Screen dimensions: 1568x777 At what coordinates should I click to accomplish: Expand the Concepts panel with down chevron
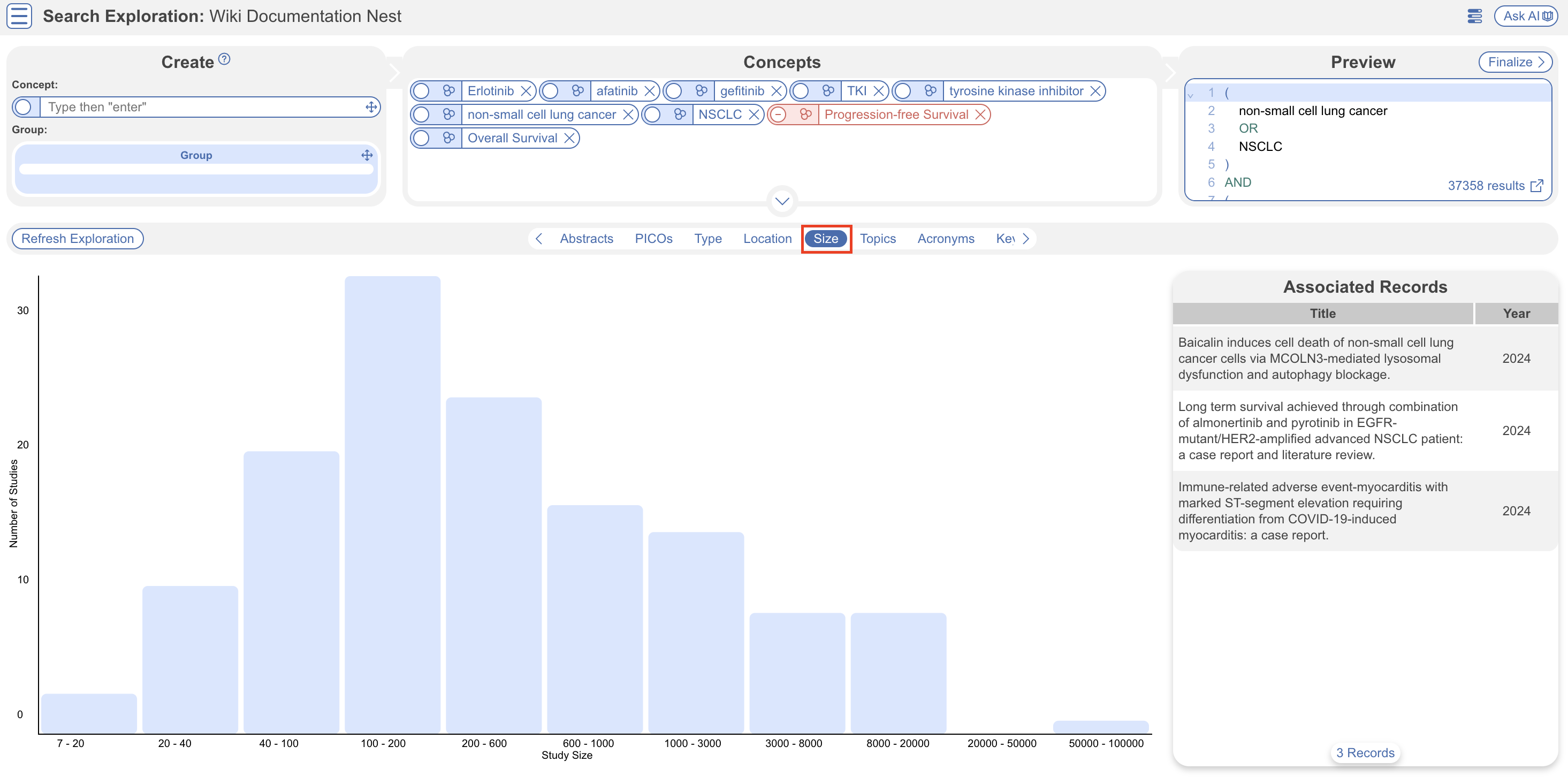[x=782, y=201]
